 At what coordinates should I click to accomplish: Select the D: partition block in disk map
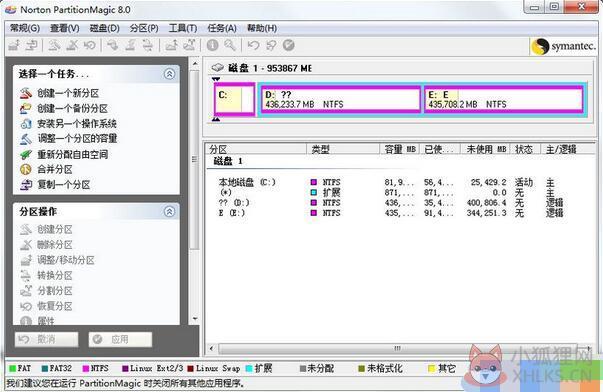point(341,100)
